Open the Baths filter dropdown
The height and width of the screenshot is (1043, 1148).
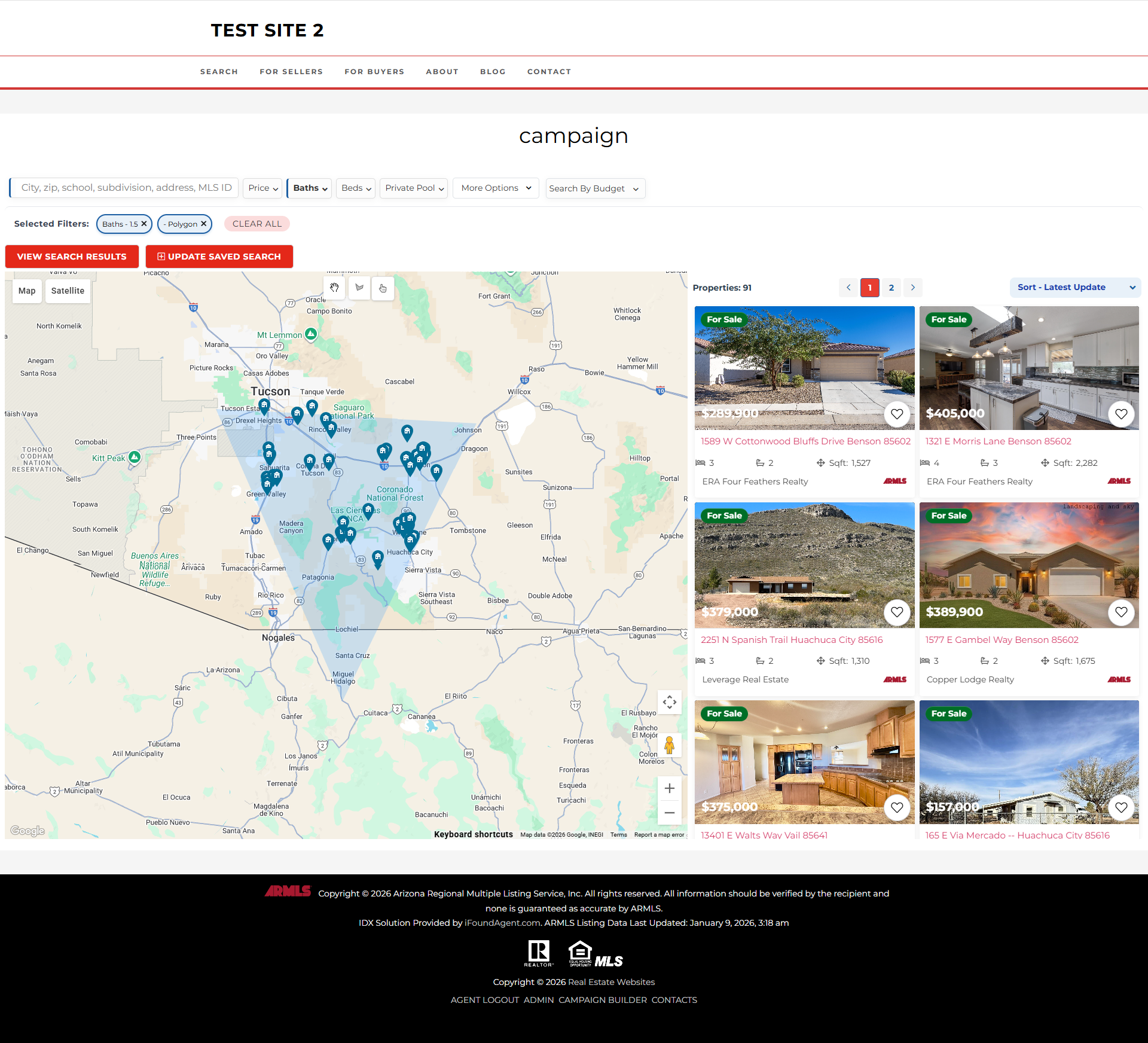[310, 188]
